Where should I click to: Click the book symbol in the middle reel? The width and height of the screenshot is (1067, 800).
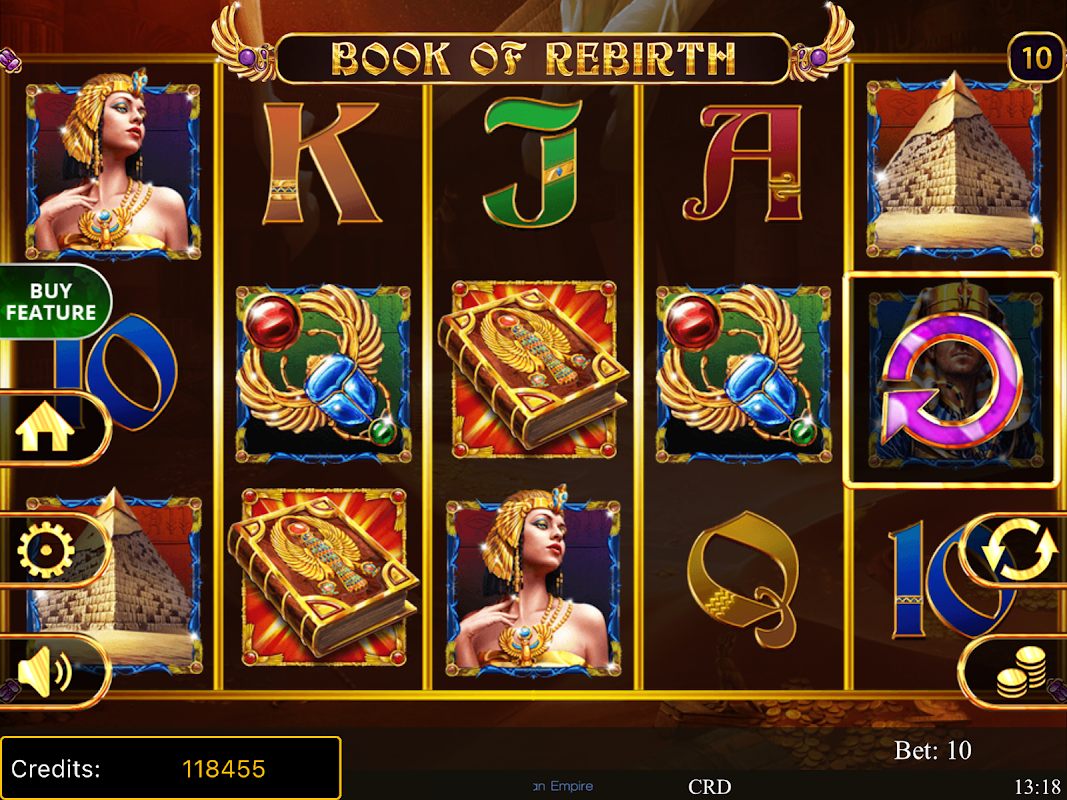(x=534, y=368)
